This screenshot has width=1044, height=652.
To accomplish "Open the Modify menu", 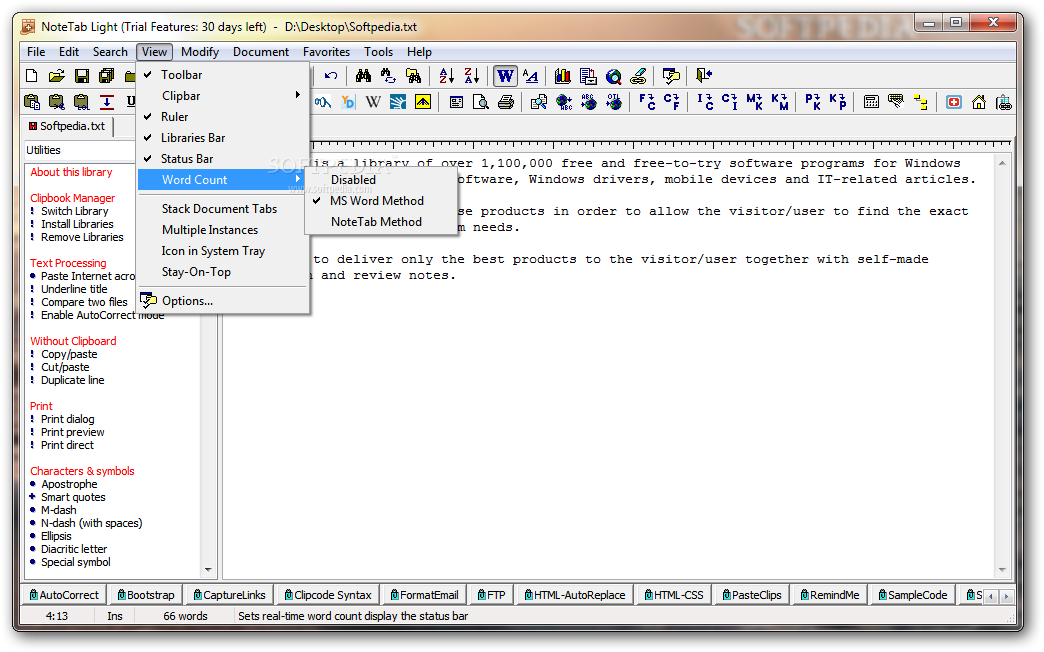I will pyautogui.click(x=200, y=52).
